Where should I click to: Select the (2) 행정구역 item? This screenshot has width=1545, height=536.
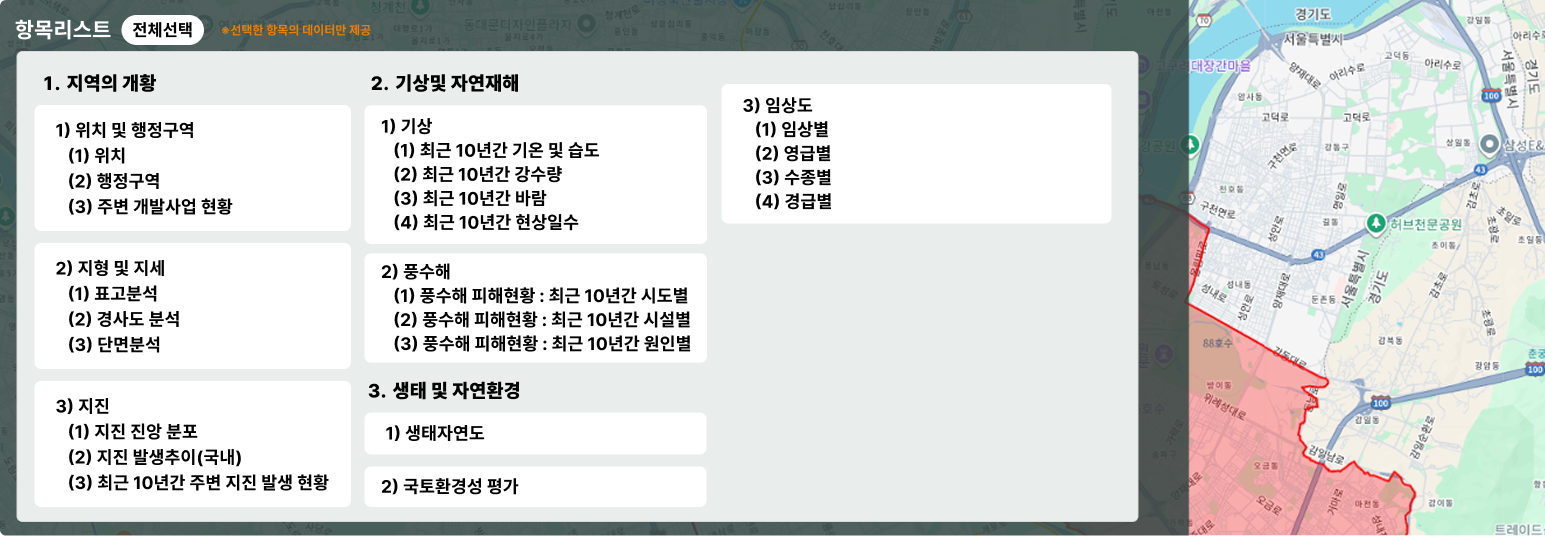pyautogui.click(x=113, y=181)
